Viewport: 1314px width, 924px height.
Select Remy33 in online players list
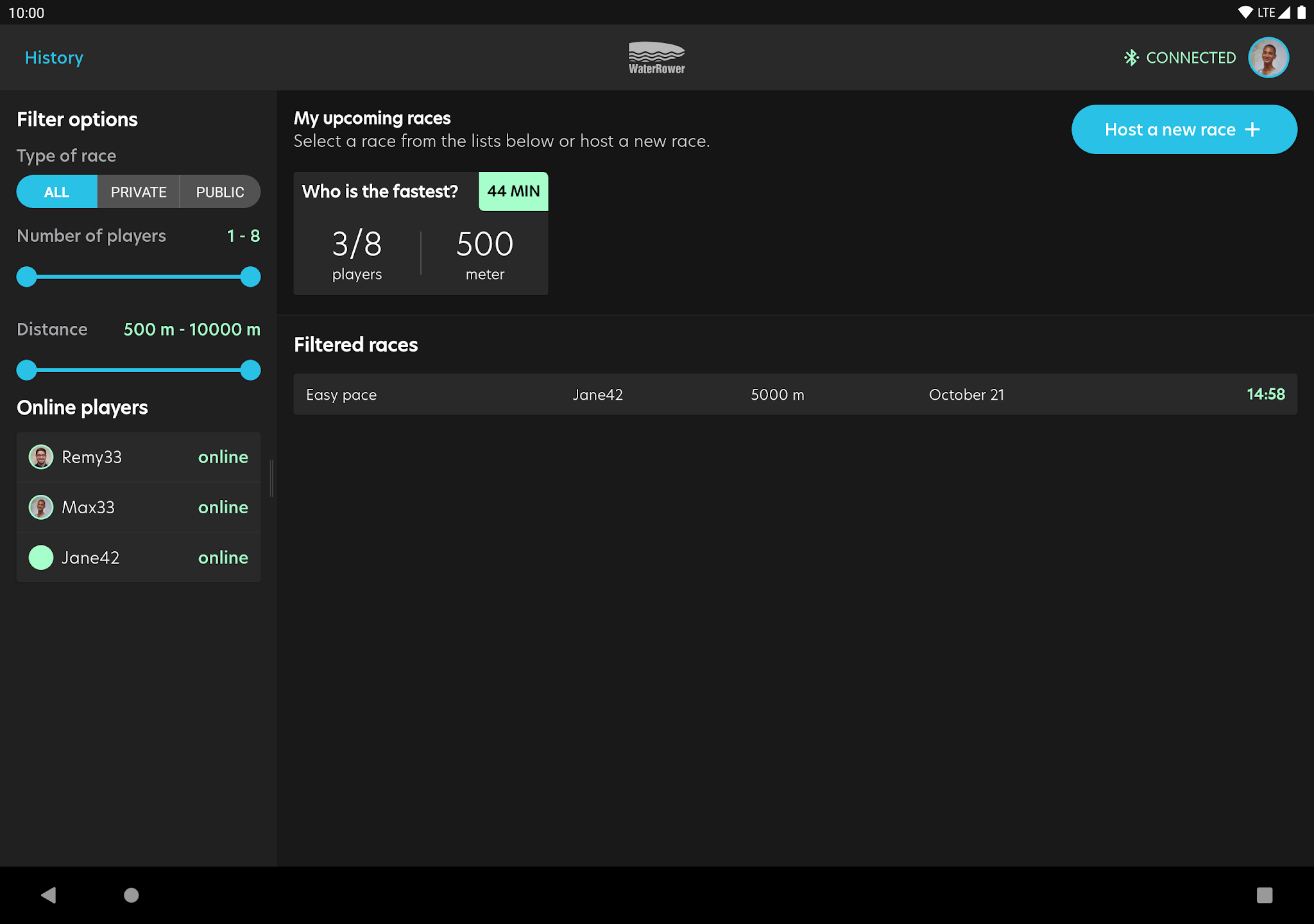coord(139,457)
